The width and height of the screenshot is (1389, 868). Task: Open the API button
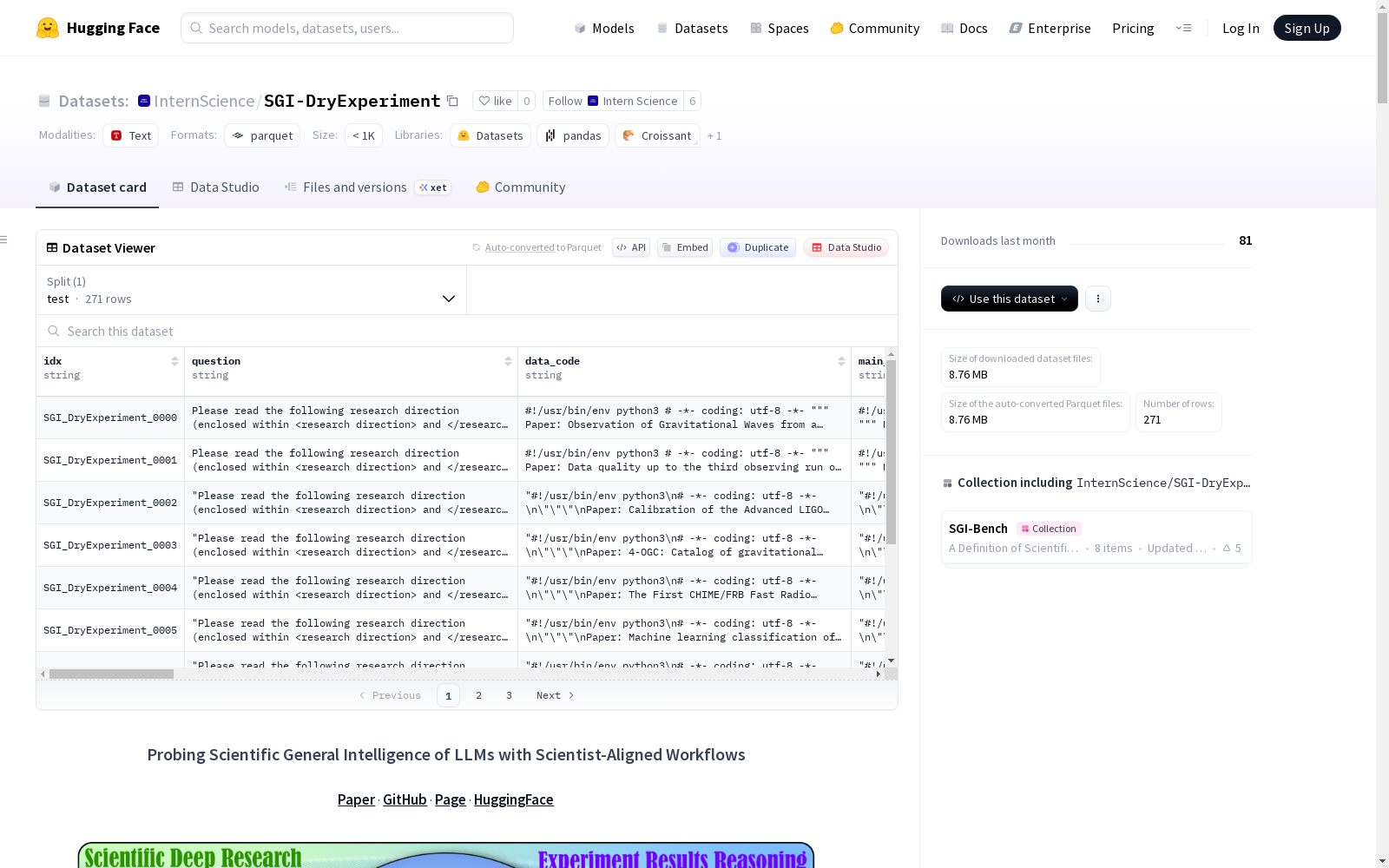pyautogui.click(x=631, y=247)
